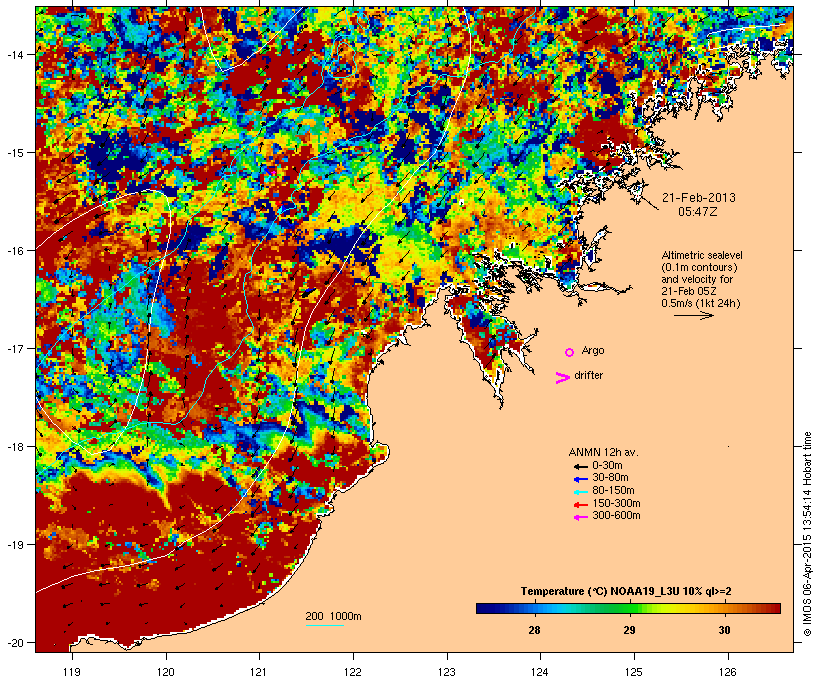Click longitude axis label 119
The image size is (820, 680).
72,672
